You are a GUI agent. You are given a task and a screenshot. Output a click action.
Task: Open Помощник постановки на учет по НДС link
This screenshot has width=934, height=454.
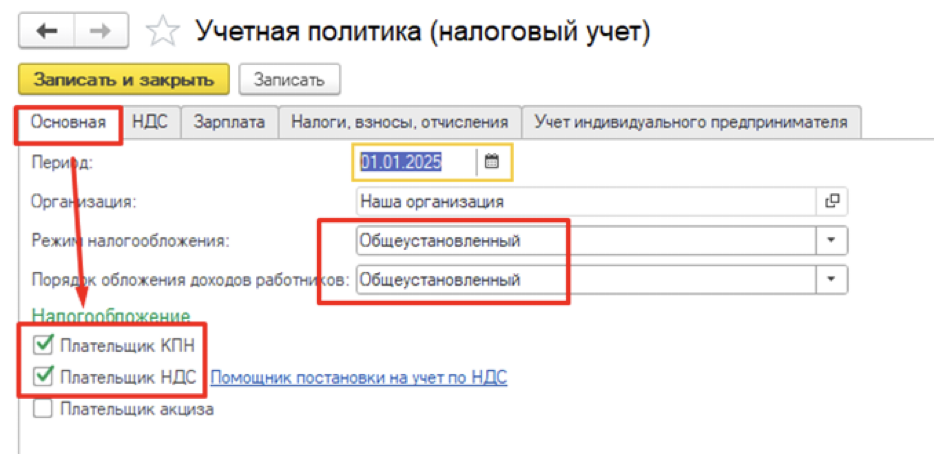pyautogui.click(x=358, y=377)
